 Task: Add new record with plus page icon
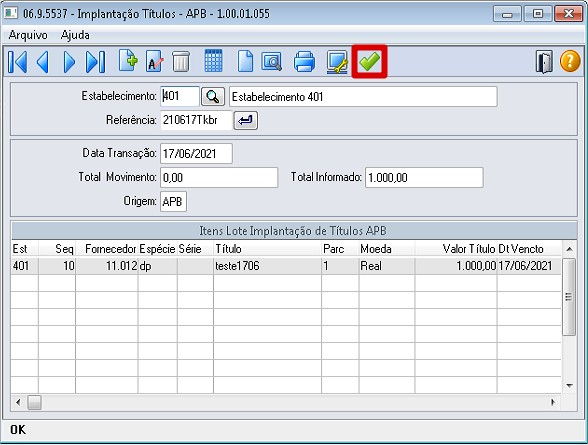(x=128, y=61)
